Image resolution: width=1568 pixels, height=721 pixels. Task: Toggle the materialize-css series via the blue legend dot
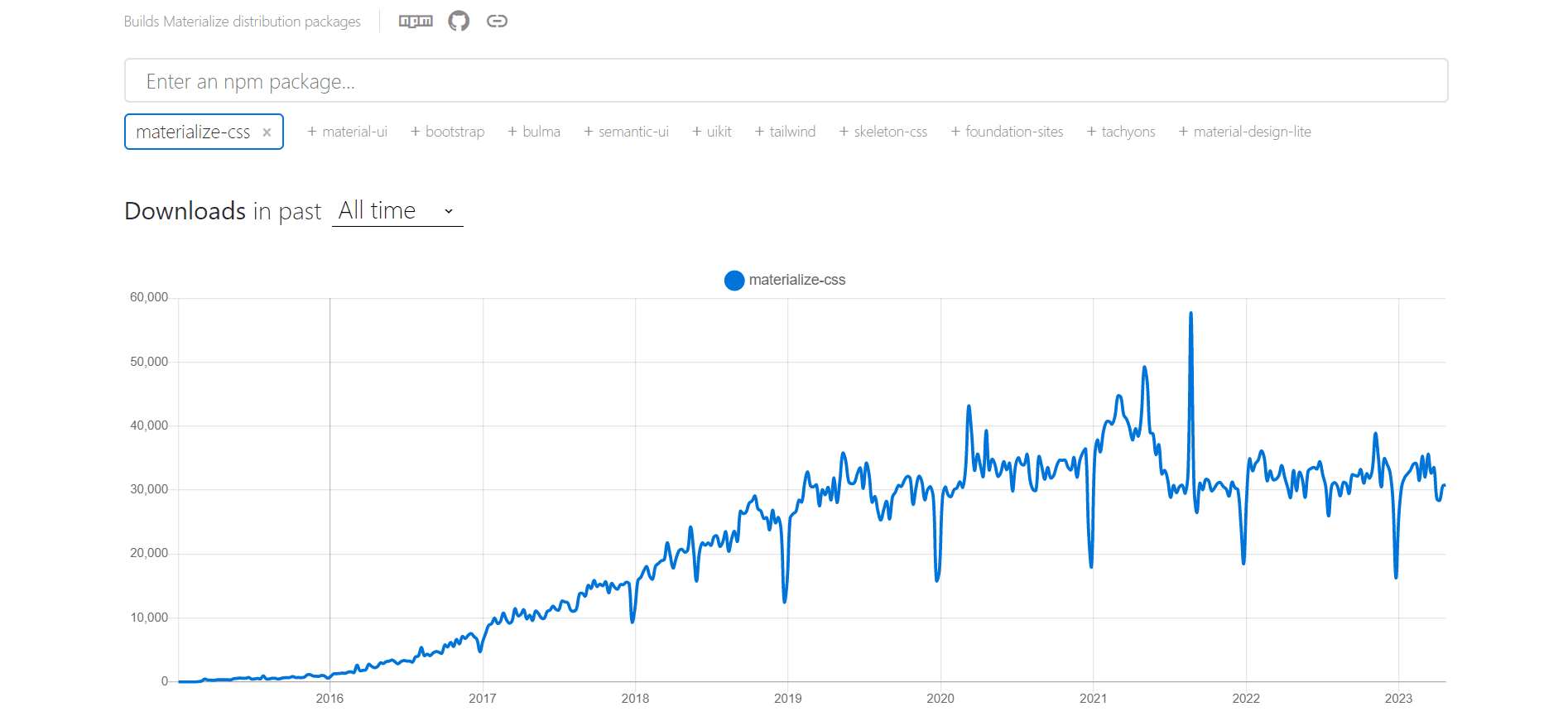click(x=733, y=280)
